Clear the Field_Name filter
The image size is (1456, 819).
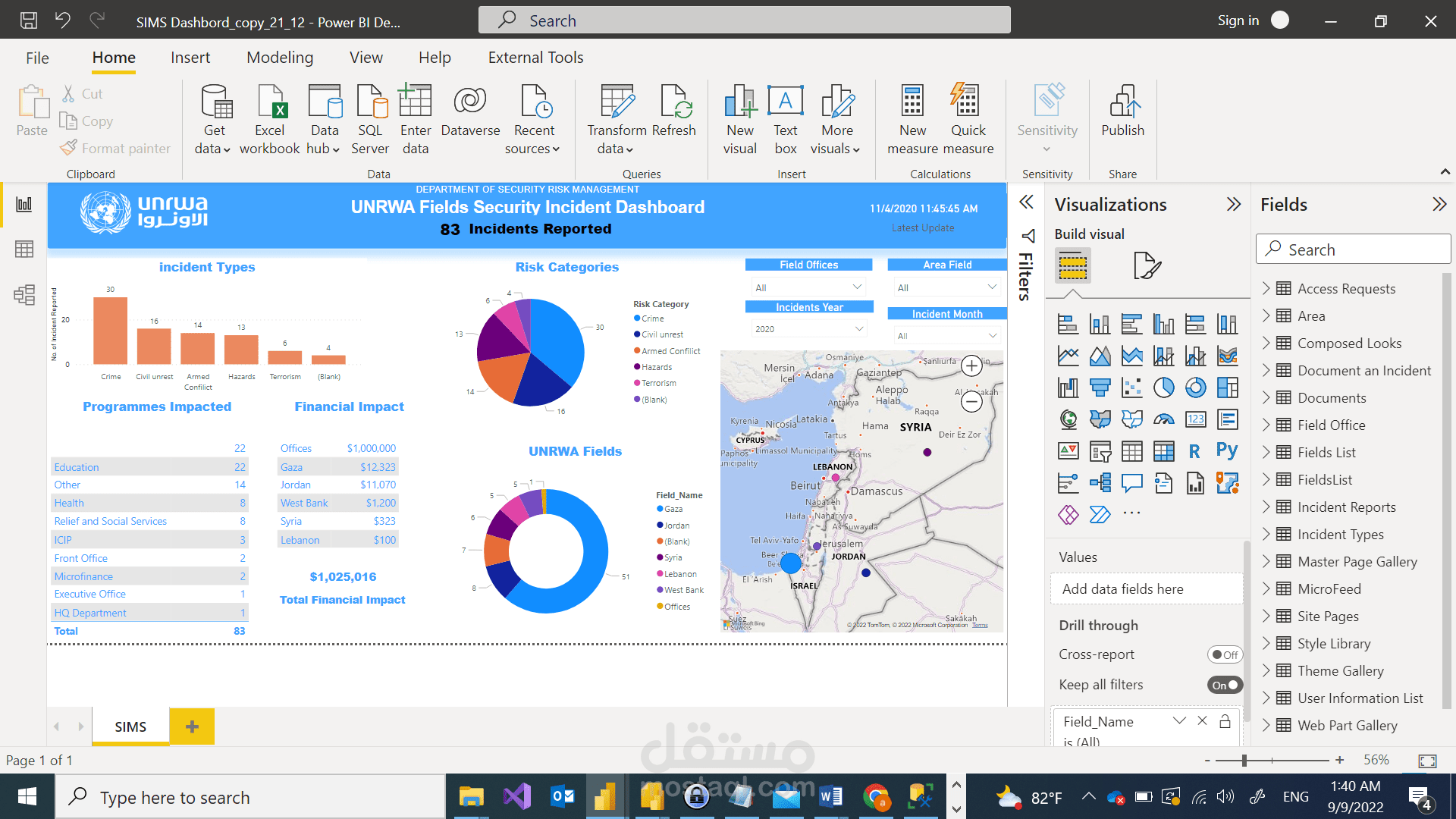1202,721
